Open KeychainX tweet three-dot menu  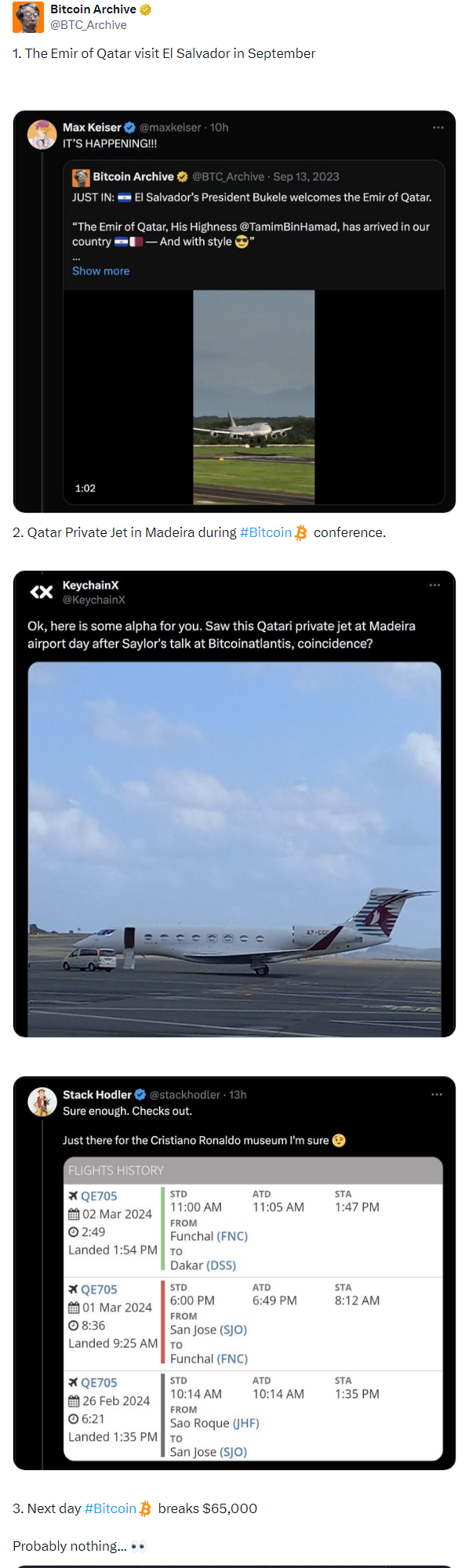pos(434,585)
